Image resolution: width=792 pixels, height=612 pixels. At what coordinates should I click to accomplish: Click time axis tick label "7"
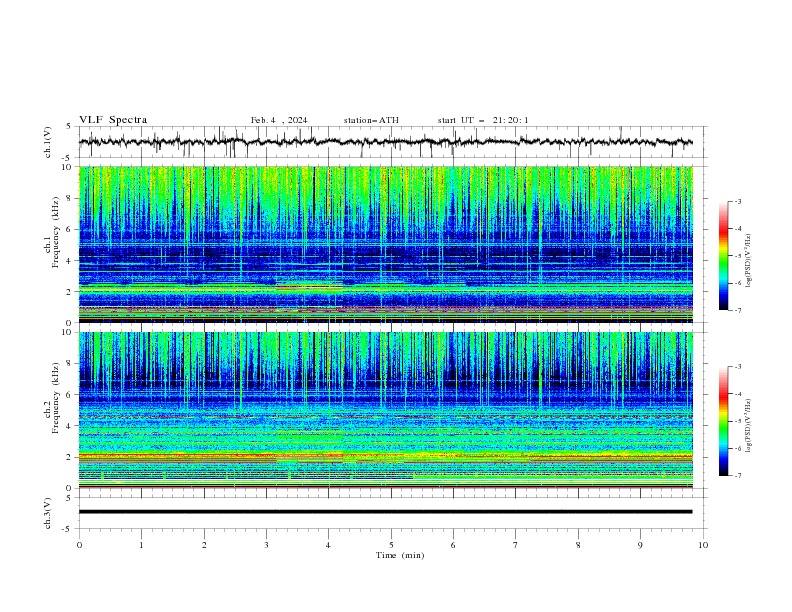click(x=516, y=545)
